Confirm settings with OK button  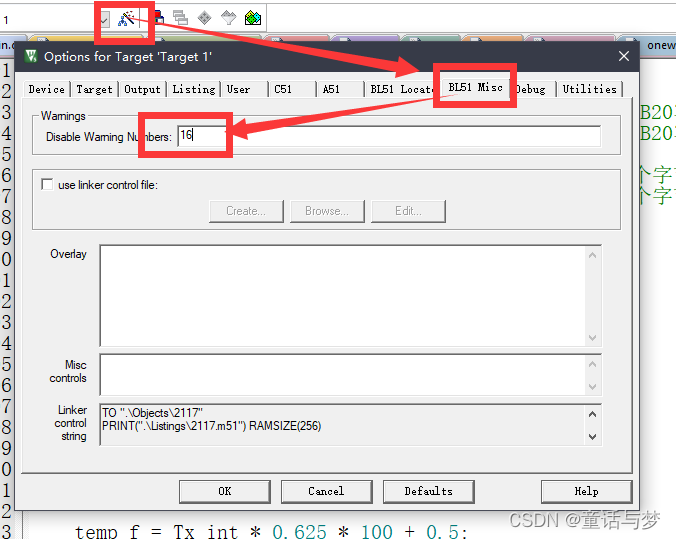pos(225,492)
